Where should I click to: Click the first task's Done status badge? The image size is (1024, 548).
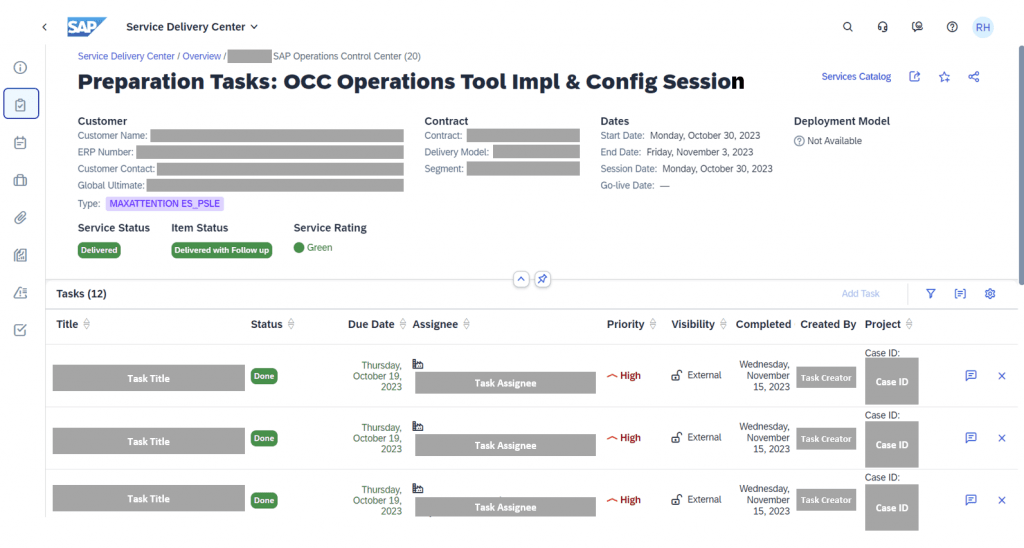[x=264, y=376]
